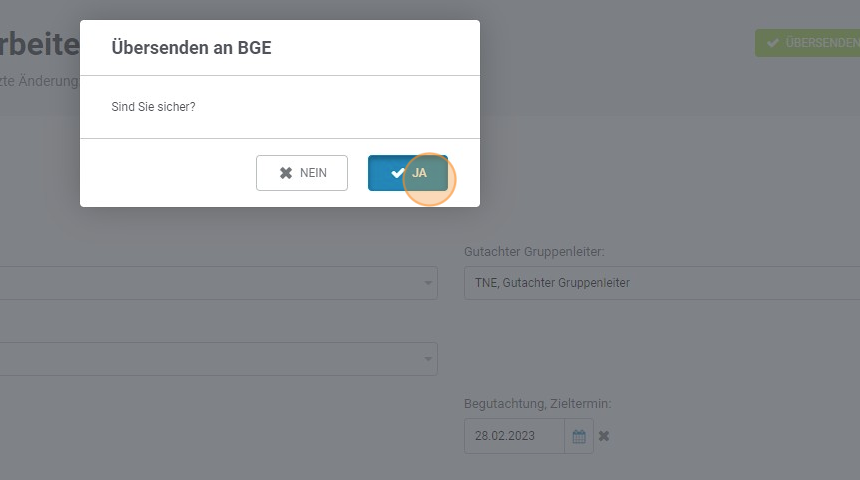Expand the upper left dropdown arrow
The height and width of the screenshot is (480, 860).
(428, 283)
